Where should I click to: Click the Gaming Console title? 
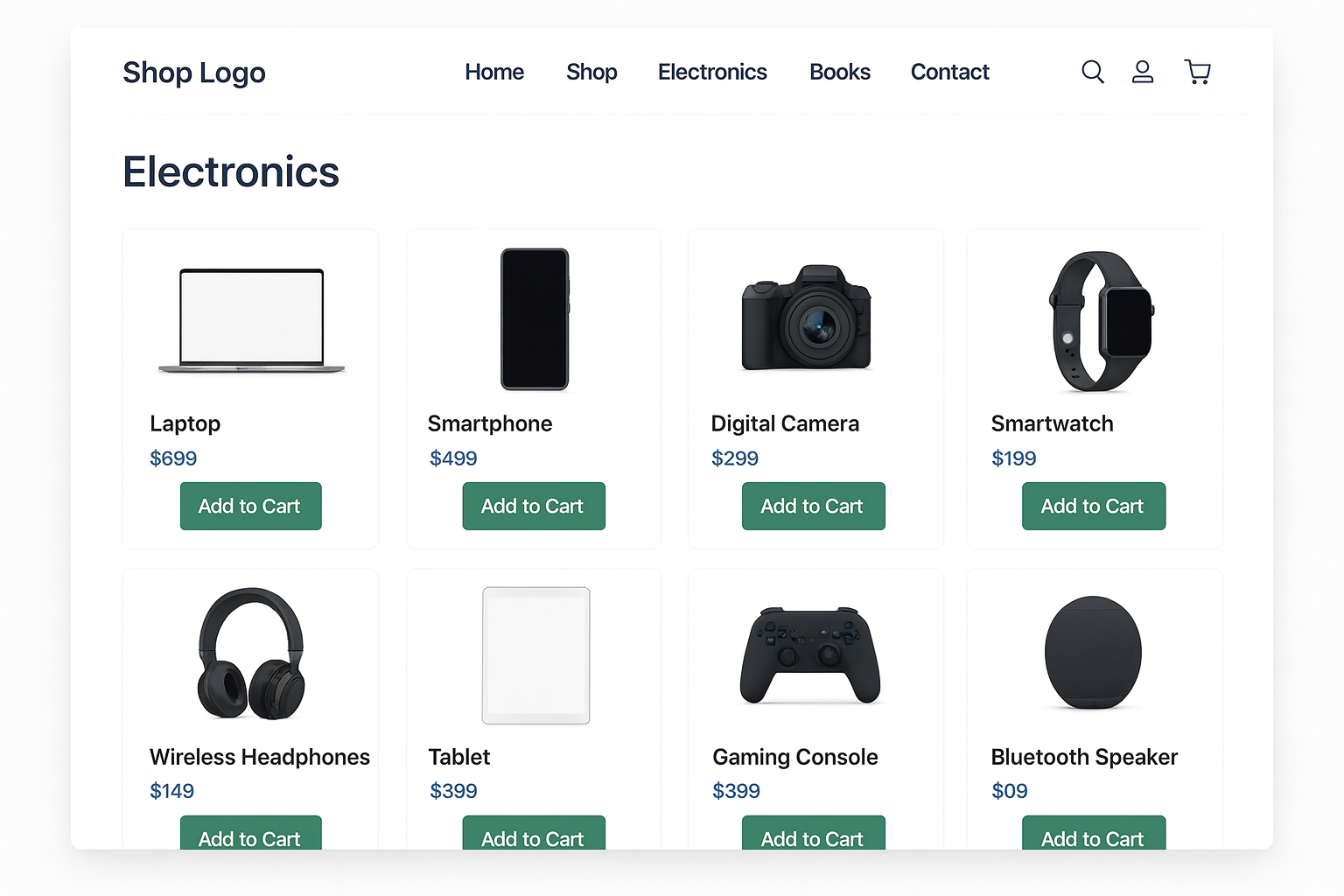pyautogui.click(x=795, y=757)
